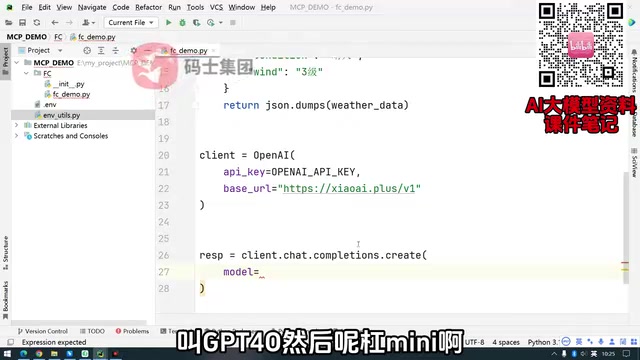The width and height of the screenshot is (640, 360).
Task: Open the Tools menu
Action: [x=195, y=7]
